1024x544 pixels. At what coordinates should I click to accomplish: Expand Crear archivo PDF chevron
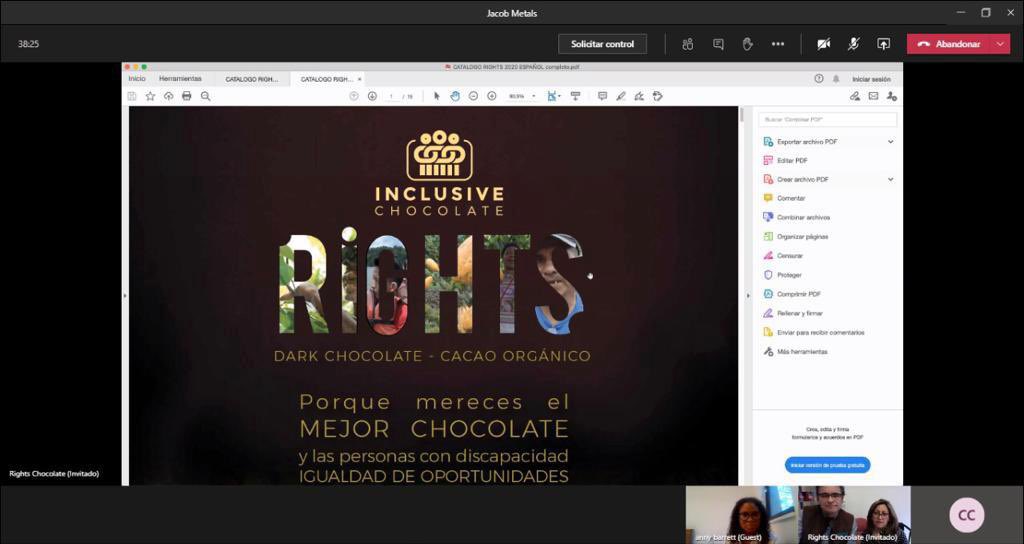890,180
